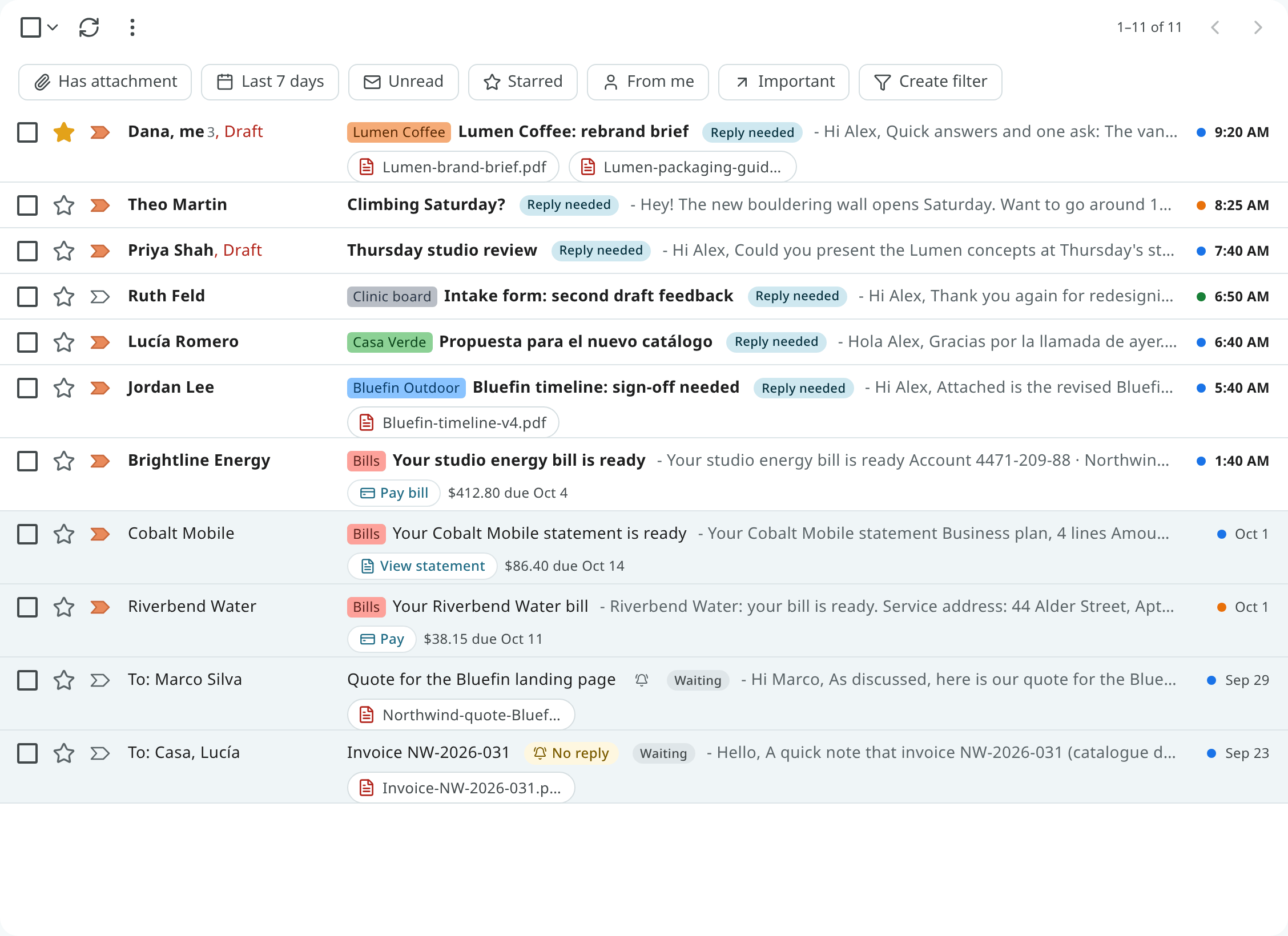Open the Northwind-quote-Bluef attachment
This screenshot has height=936, width=1288.
(x=461, y=715)
